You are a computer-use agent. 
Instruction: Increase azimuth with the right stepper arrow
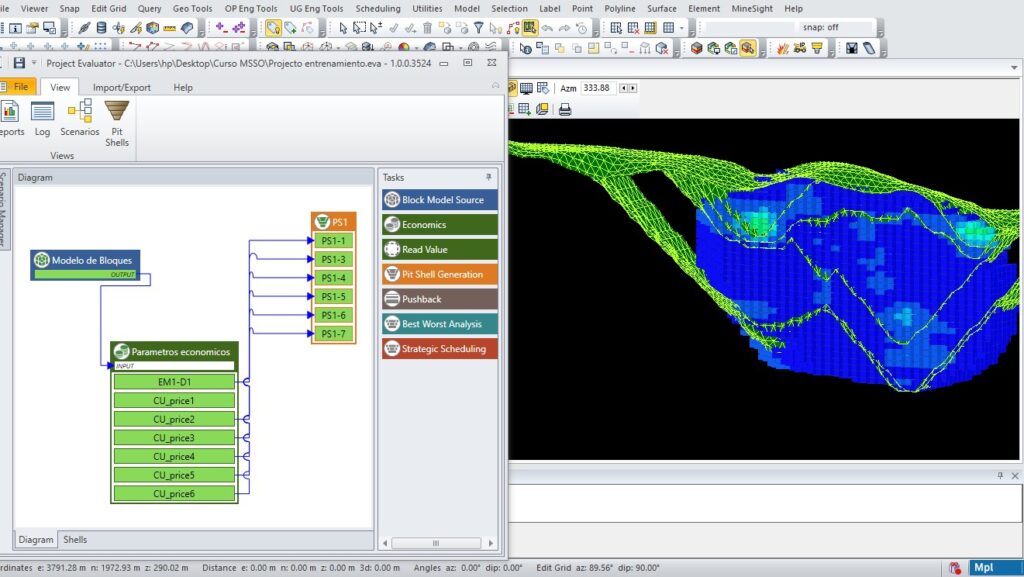click(632, 88)
